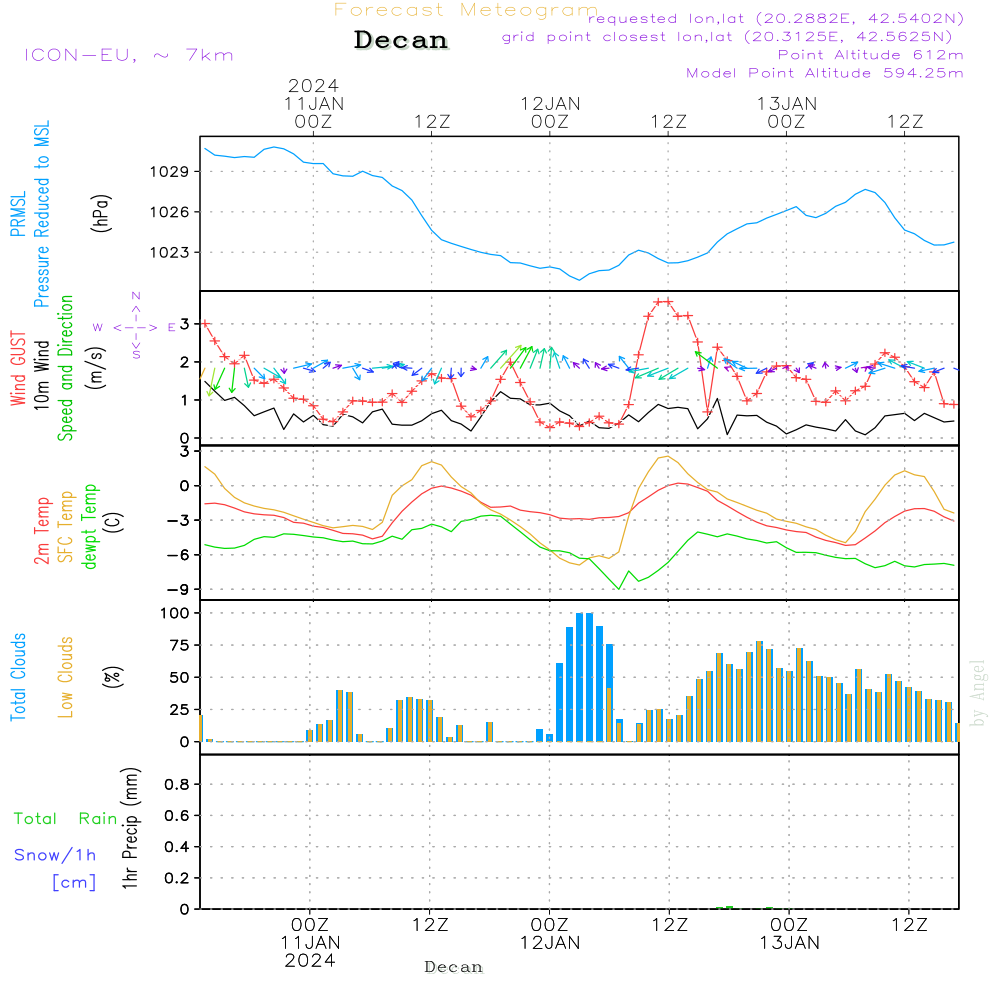Click the '1026' pressure axis value

point(170,212)
